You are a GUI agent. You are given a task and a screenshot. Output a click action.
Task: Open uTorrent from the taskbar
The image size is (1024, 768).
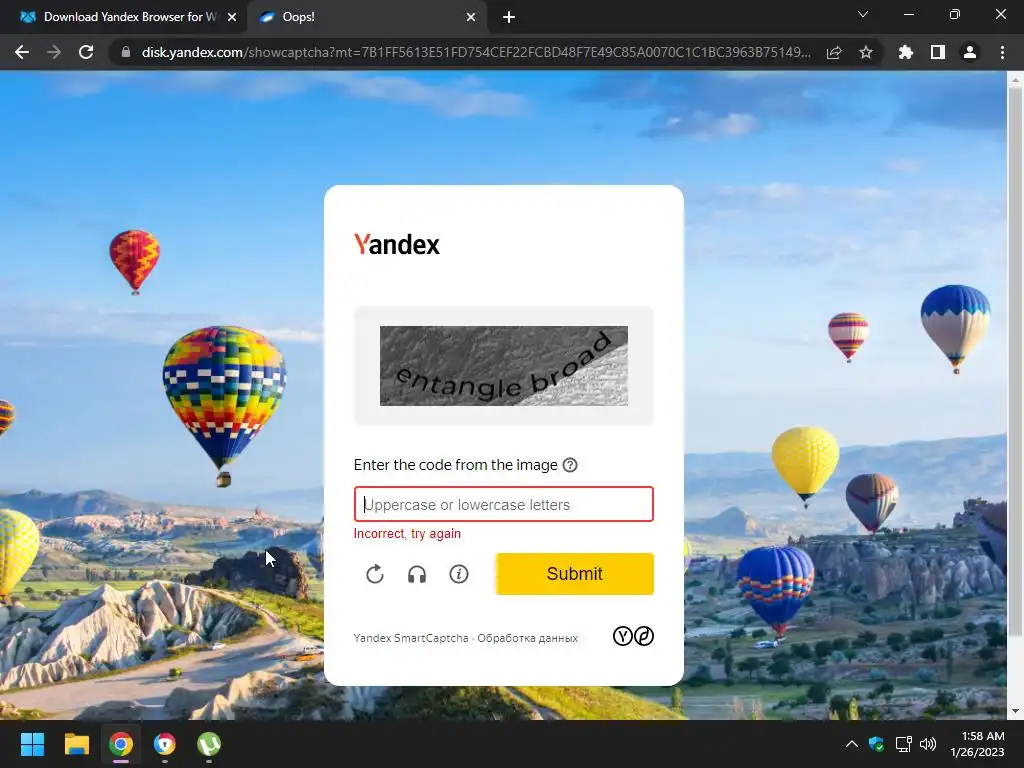click(x=209, y=744)
